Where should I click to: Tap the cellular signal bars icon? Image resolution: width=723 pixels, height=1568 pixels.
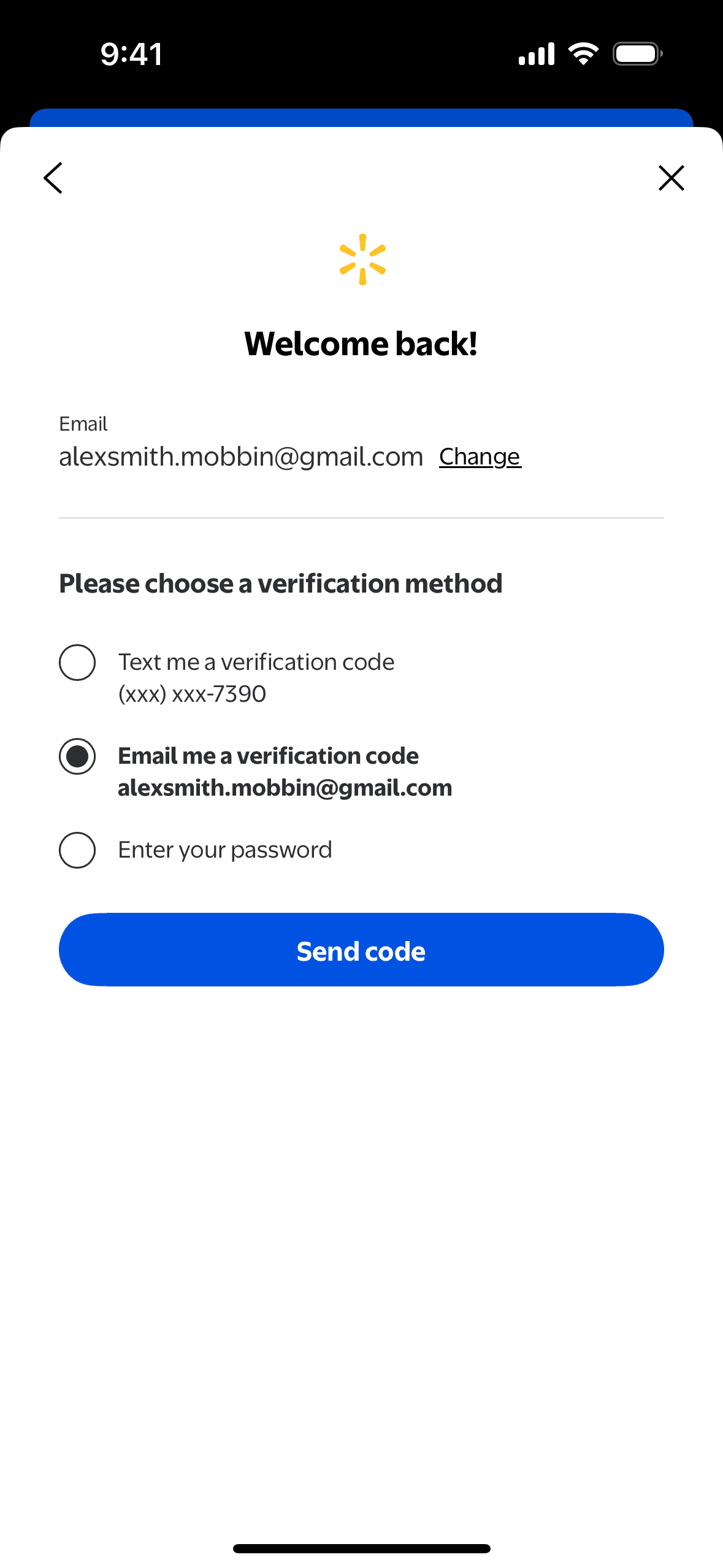(536, 54)
